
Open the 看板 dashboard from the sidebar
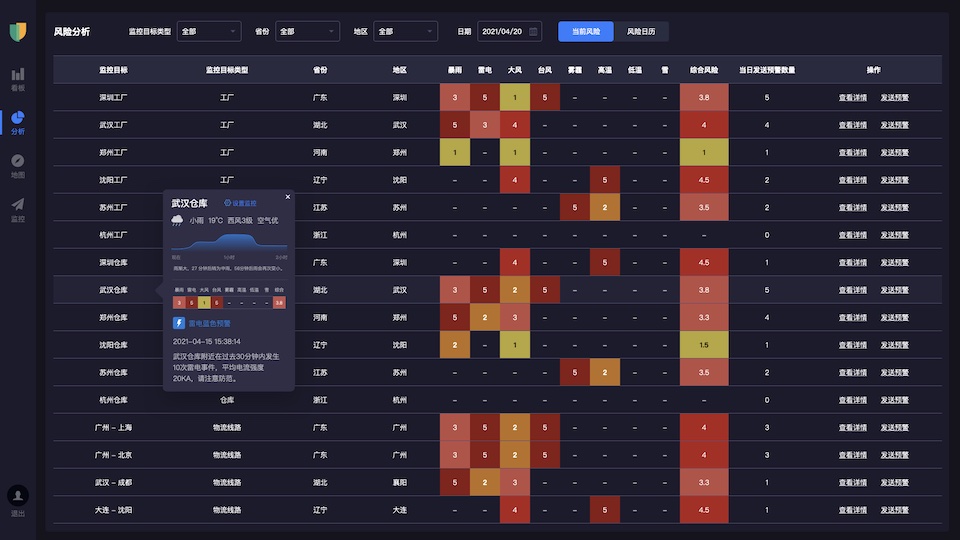[x=18, y=78]
